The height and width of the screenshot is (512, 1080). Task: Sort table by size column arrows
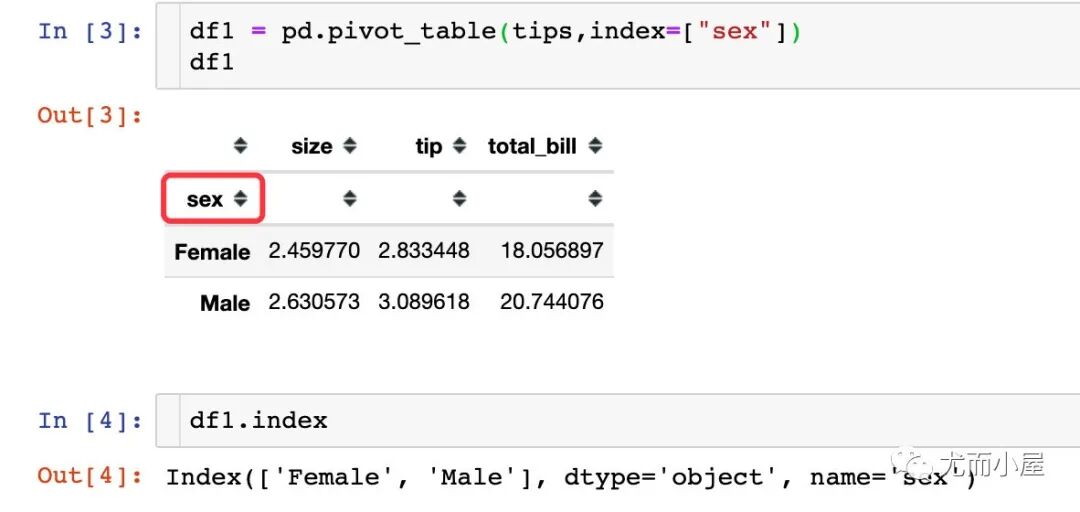coord(350,146)
